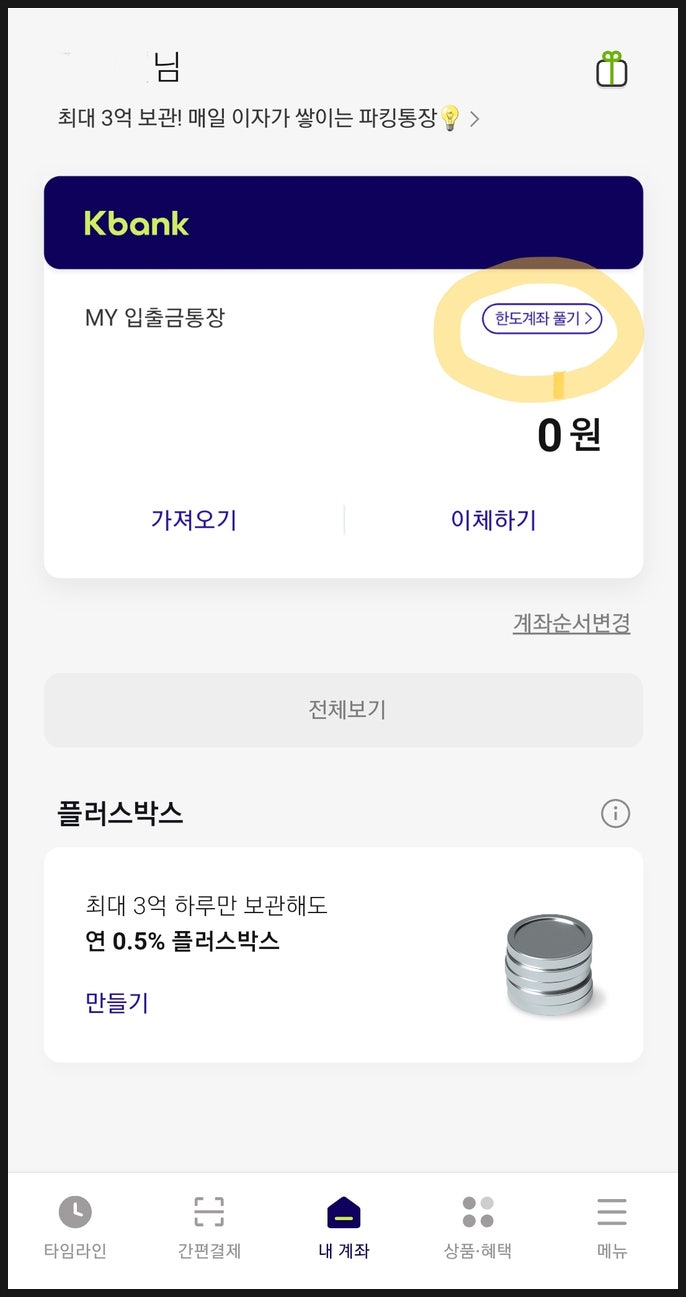Tap the 플러스박스 info icon
This screenshot has width=686, height=1297.
[x=616, y=814]
